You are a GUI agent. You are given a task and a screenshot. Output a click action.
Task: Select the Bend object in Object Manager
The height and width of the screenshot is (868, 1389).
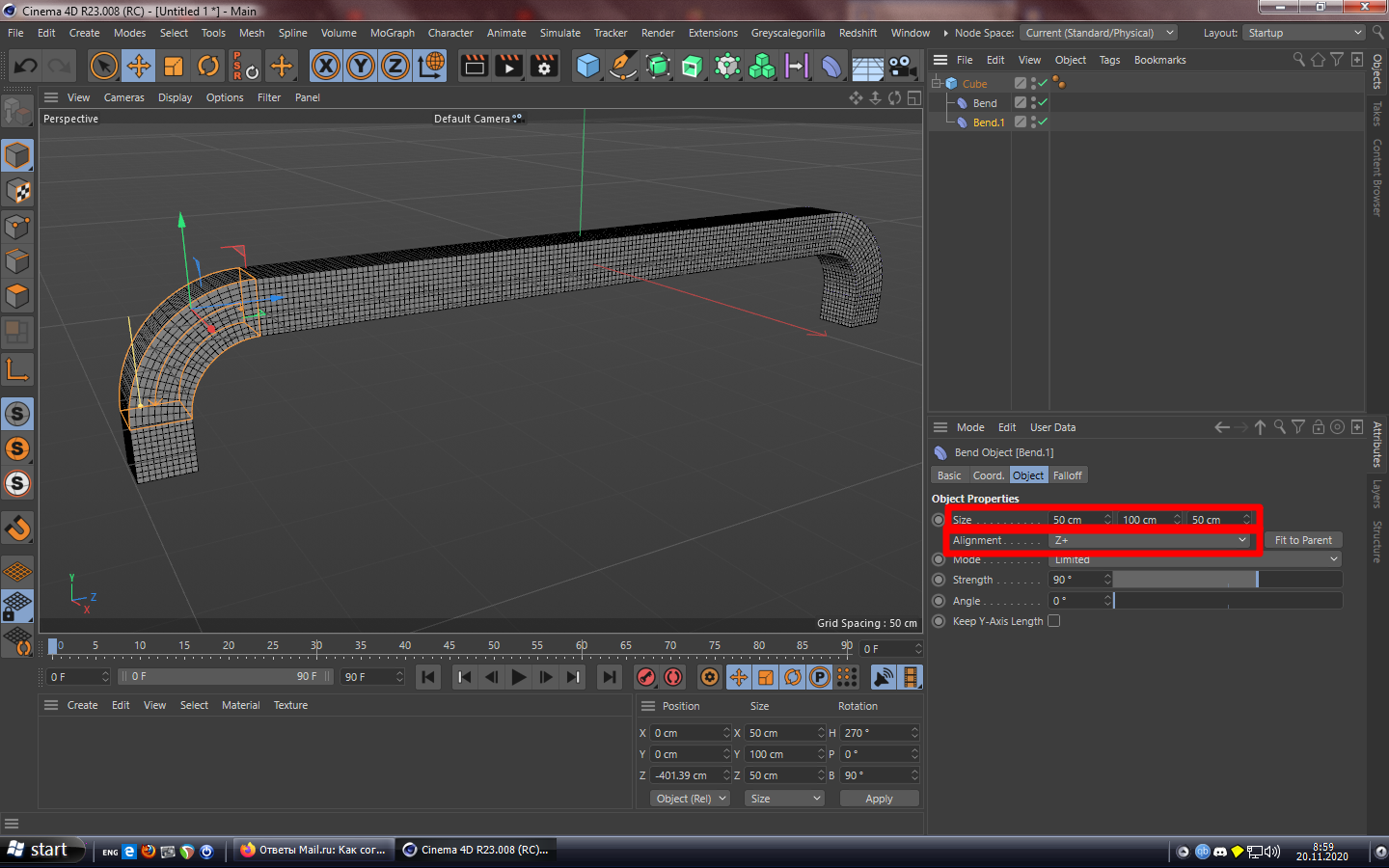point(985,103)
